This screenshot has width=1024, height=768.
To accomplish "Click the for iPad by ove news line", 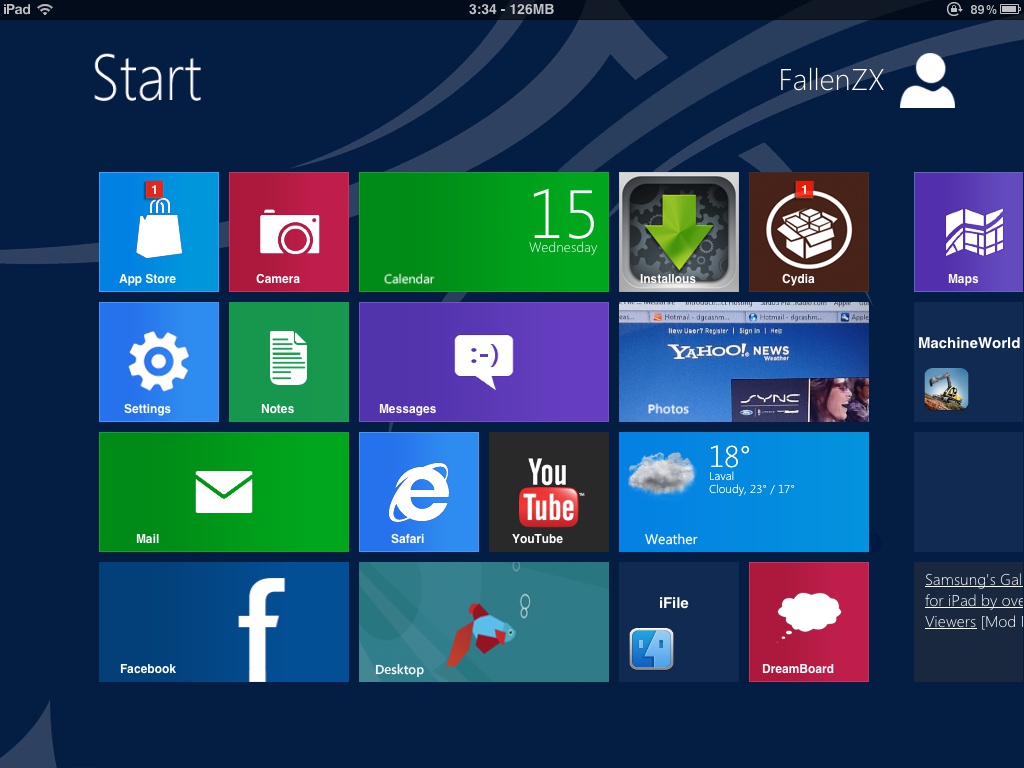I will (973, 601).
